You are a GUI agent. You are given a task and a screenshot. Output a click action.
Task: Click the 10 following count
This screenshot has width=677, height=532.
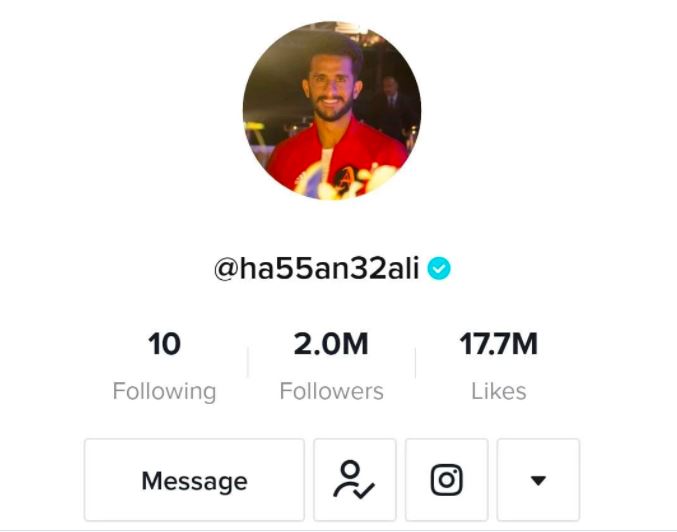164,344
